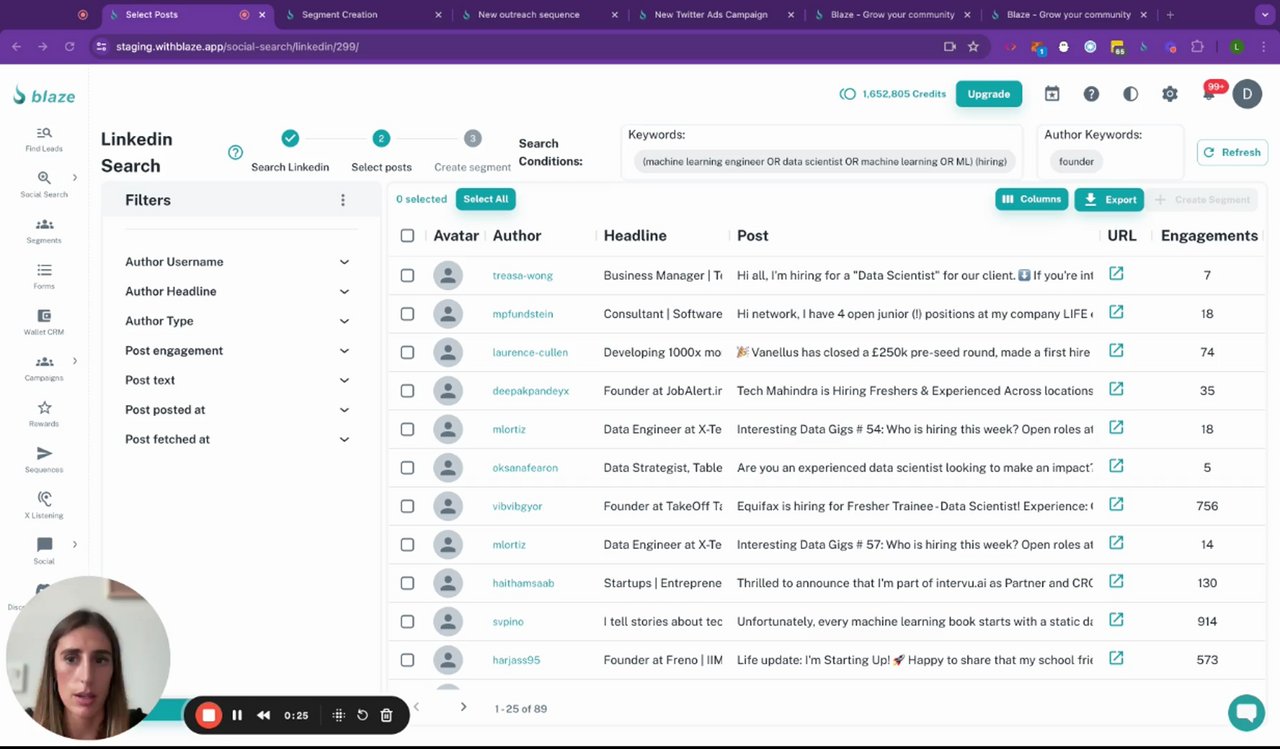Expand the Social Search sidebar submenu arrow

point(75,178)
